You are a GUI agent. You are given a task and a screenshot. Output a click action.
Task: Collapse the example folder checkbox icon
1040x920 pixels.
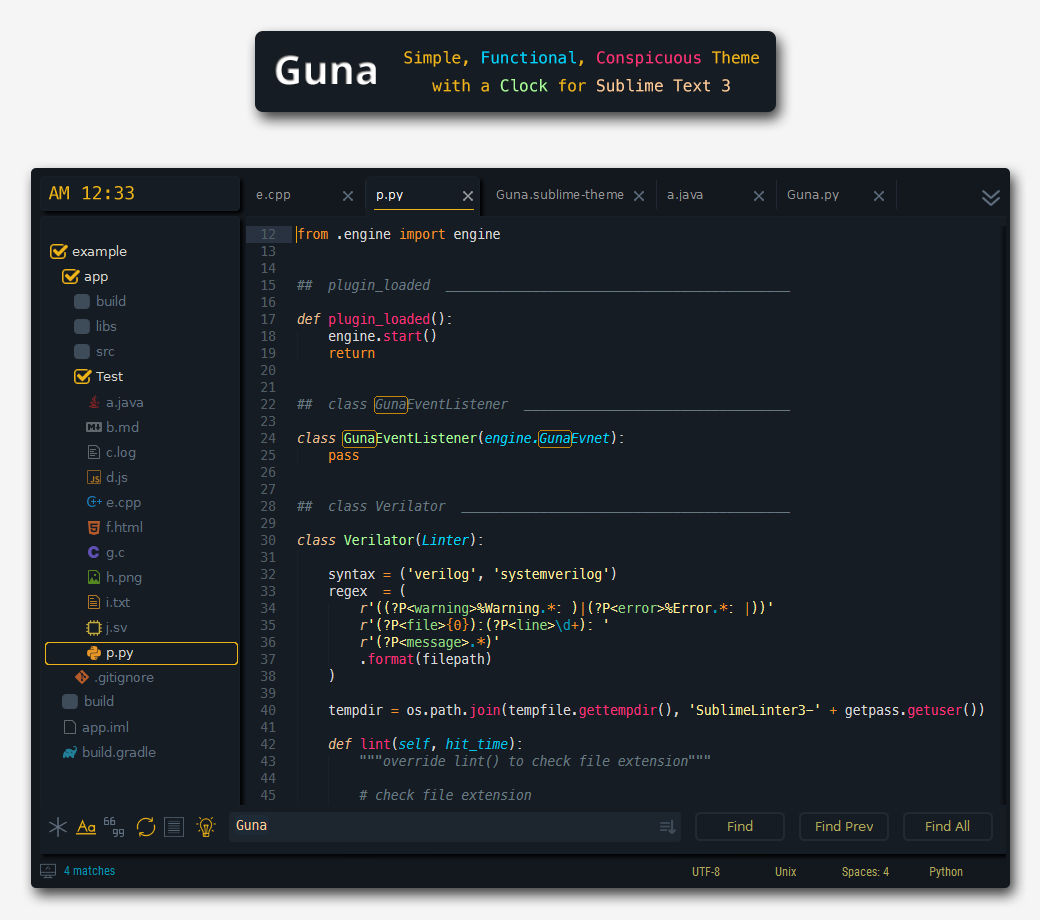tap(58, 251)
